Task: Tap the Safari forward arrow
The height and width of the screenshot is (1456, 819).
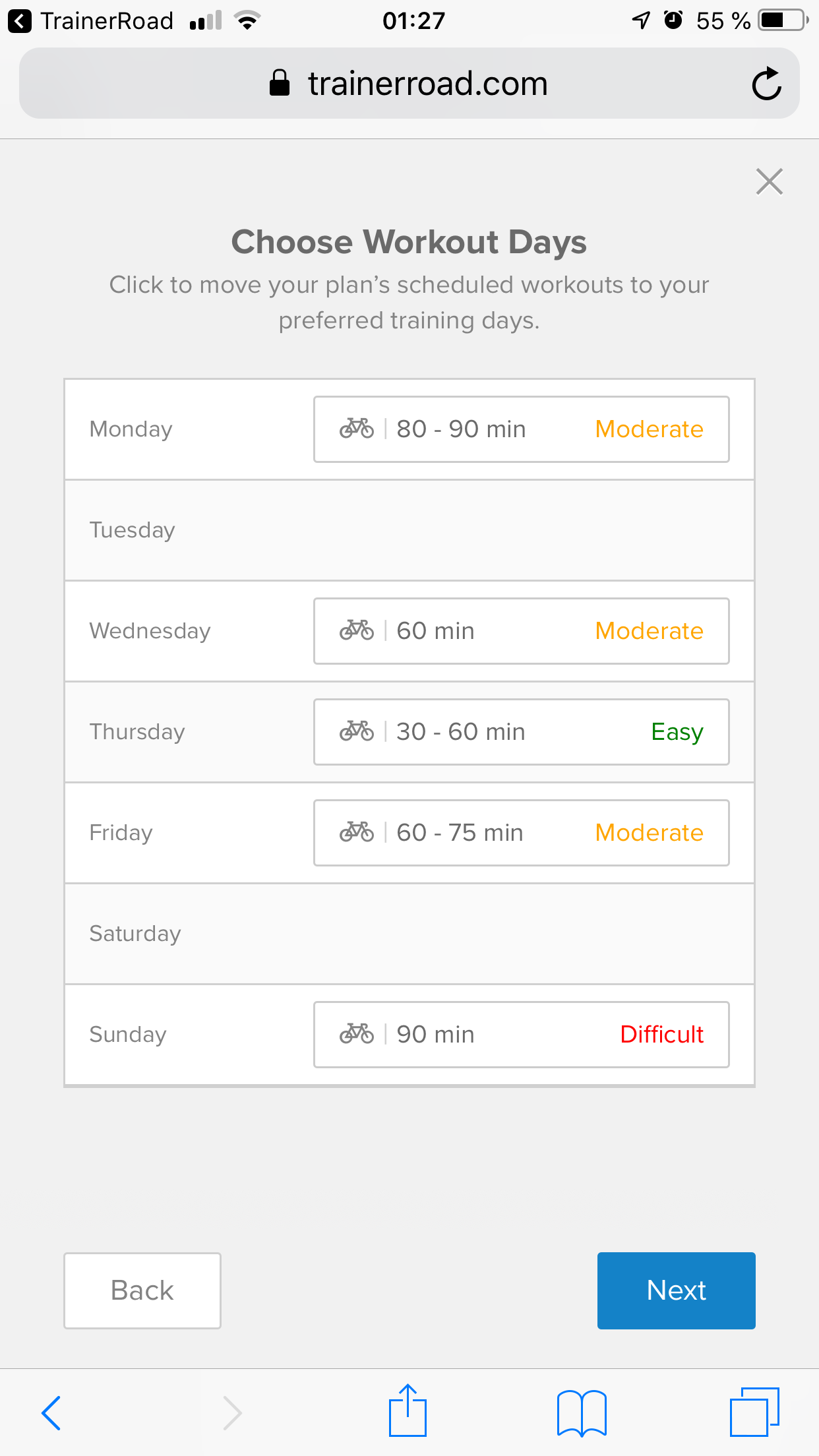Action: 232,1412
